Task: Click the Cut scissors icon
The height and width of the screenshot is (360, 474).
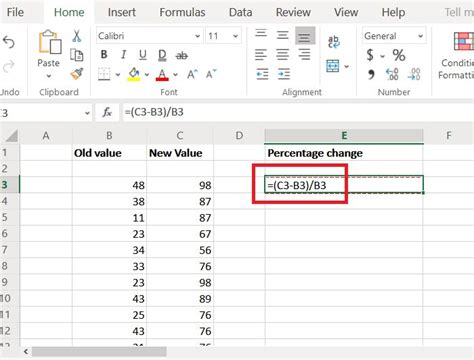Action: pyautogui.click(x=77, y=36)
